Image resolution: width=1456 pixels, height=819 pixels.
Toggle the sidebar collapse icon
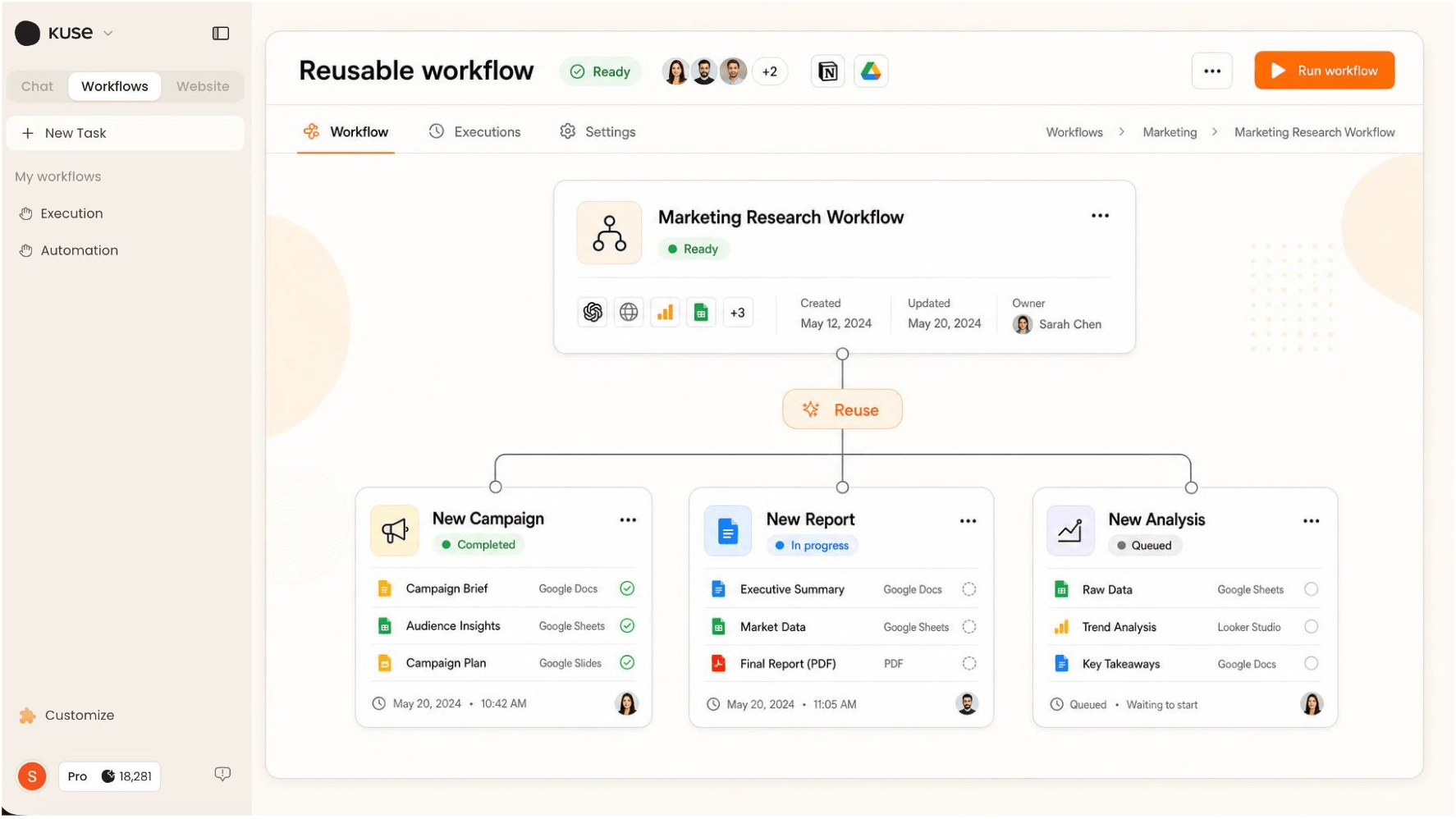pyautogui.click(x=221, y=34)
